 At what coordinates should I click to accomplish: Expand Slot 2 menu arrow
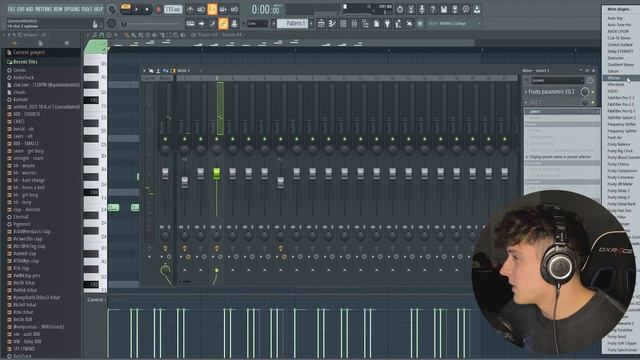pos(526,102)
